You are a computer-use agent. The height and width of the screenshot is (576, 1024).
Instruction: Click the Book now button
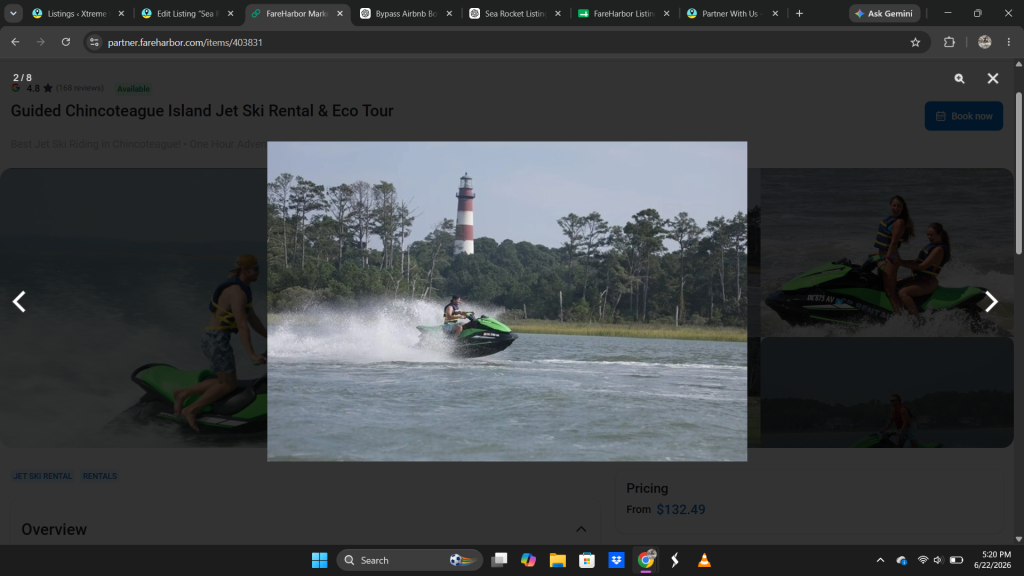click(x=963, y=116)
